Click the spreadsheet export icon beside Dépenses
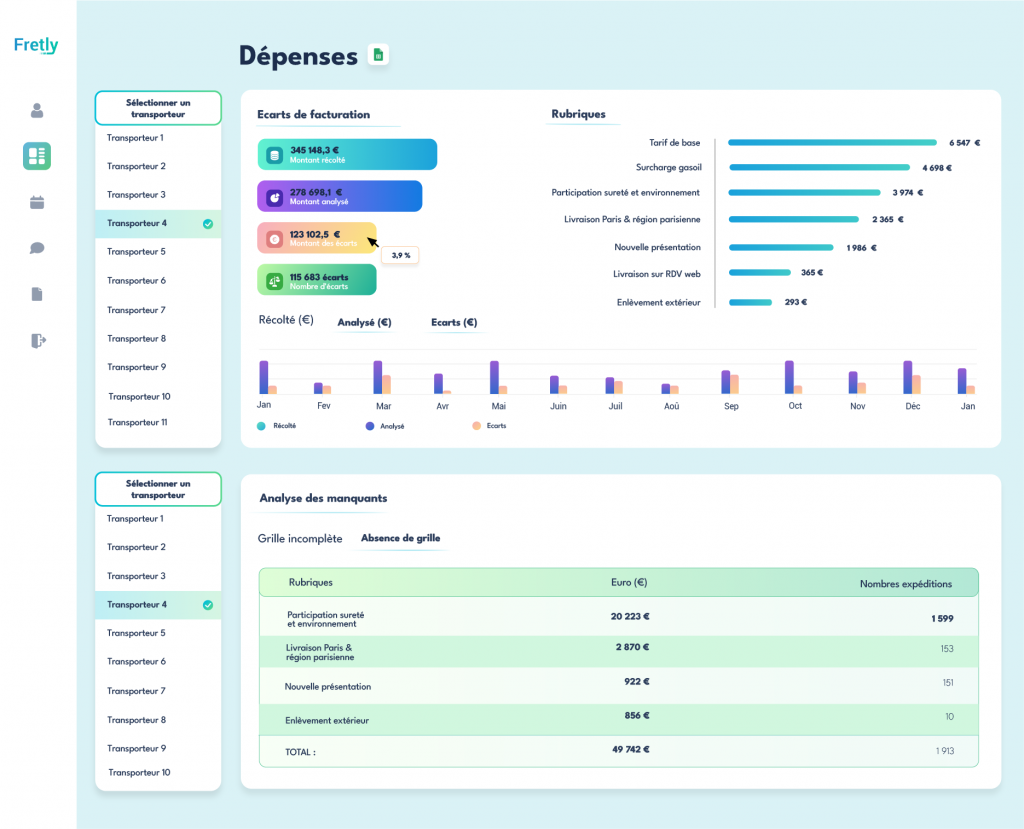This screenshot has width=1024, height=829. point(378,55)
